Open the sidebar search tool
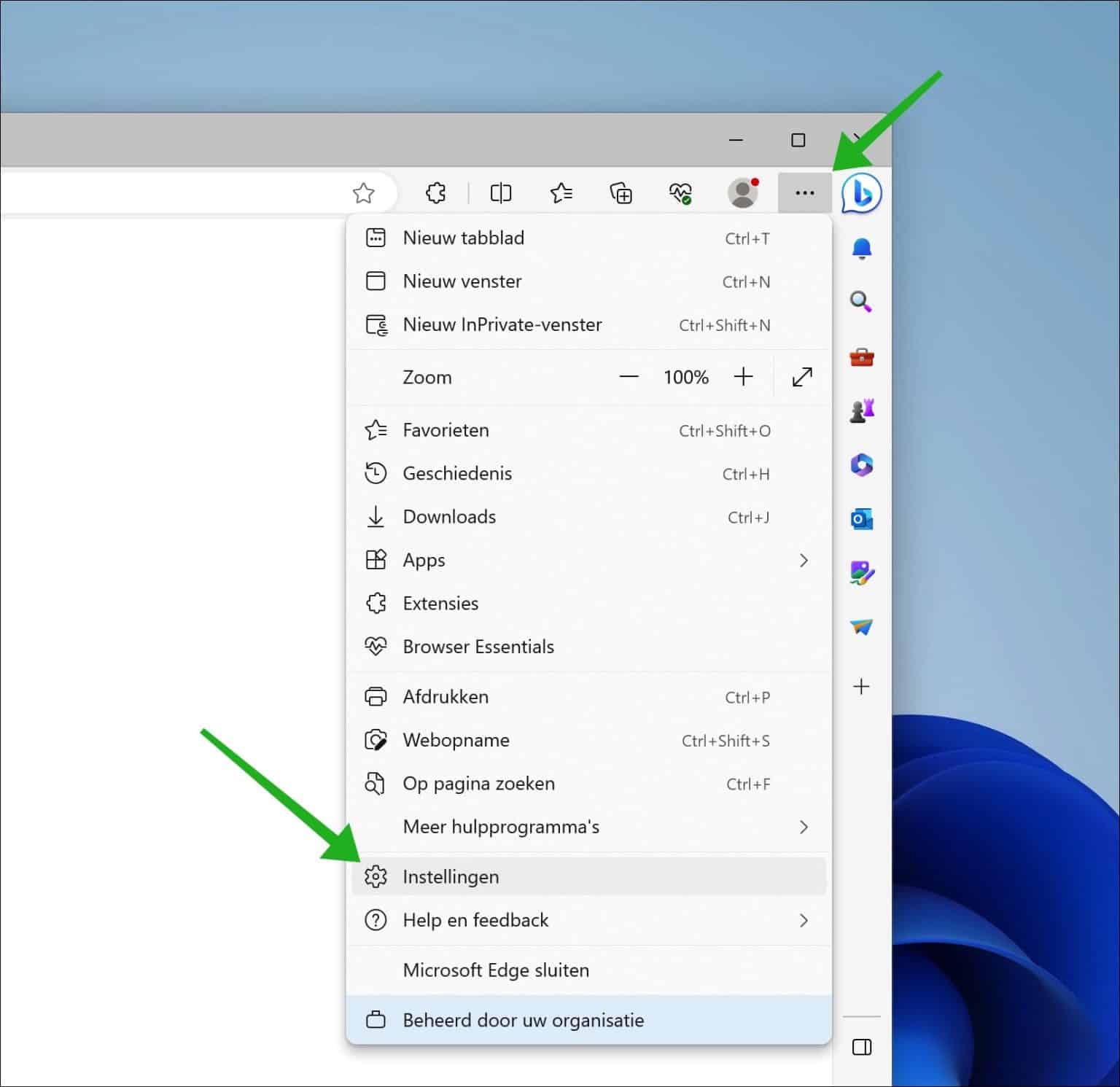 (x=861, y=302)
